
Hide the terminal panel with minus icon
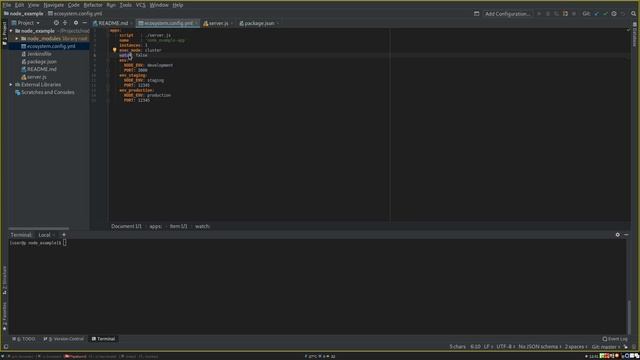pyautogui.click(x=627, y=235)
